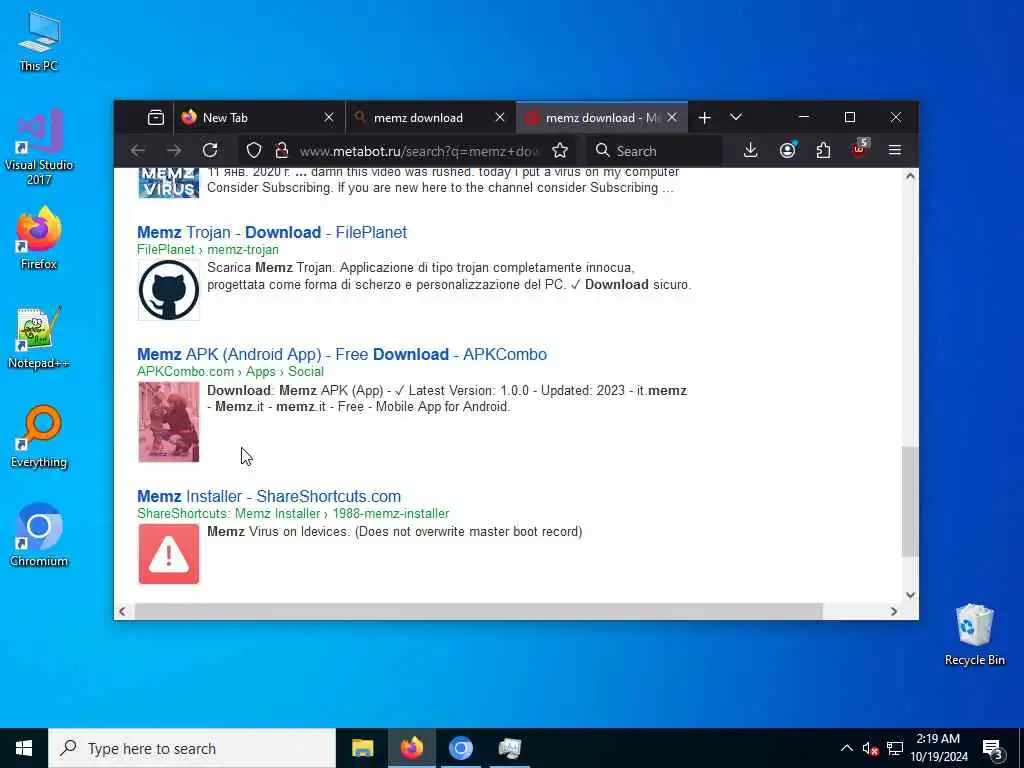Open the Windows Start menu
The height and width of the screenshot is (768, 1024).
coord(24,748)
